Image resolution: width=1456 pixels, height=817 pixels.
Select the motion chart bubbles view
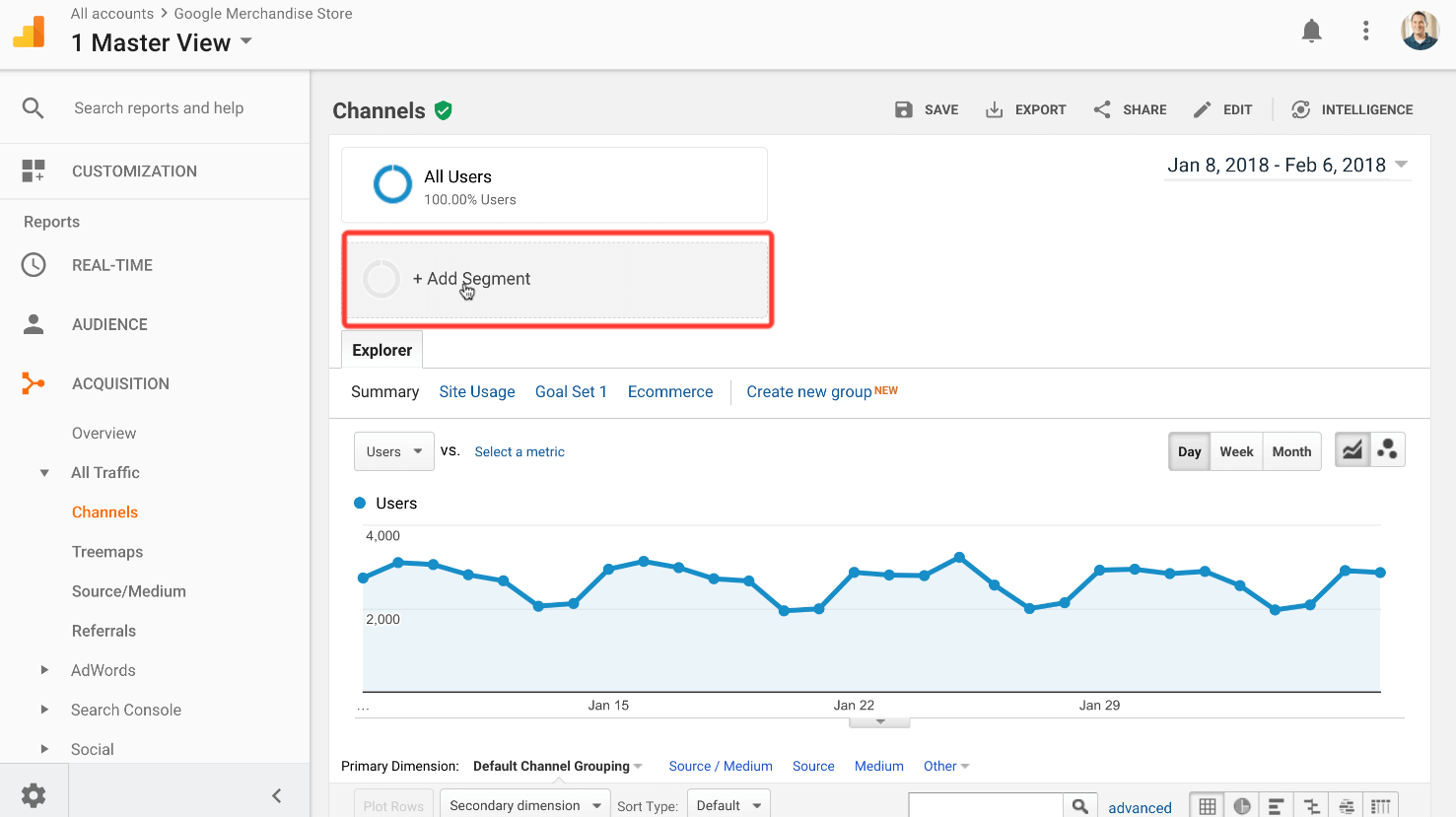click(x=1387, y=449)
